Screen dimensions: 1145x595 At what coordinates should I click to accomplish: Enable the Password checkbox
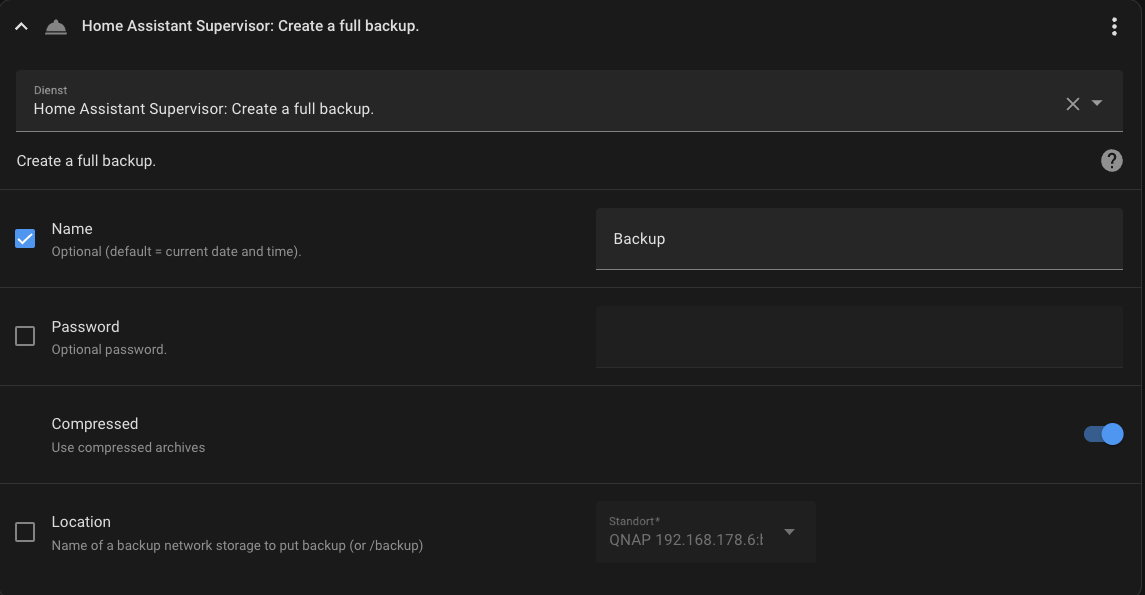coord(25,337)
